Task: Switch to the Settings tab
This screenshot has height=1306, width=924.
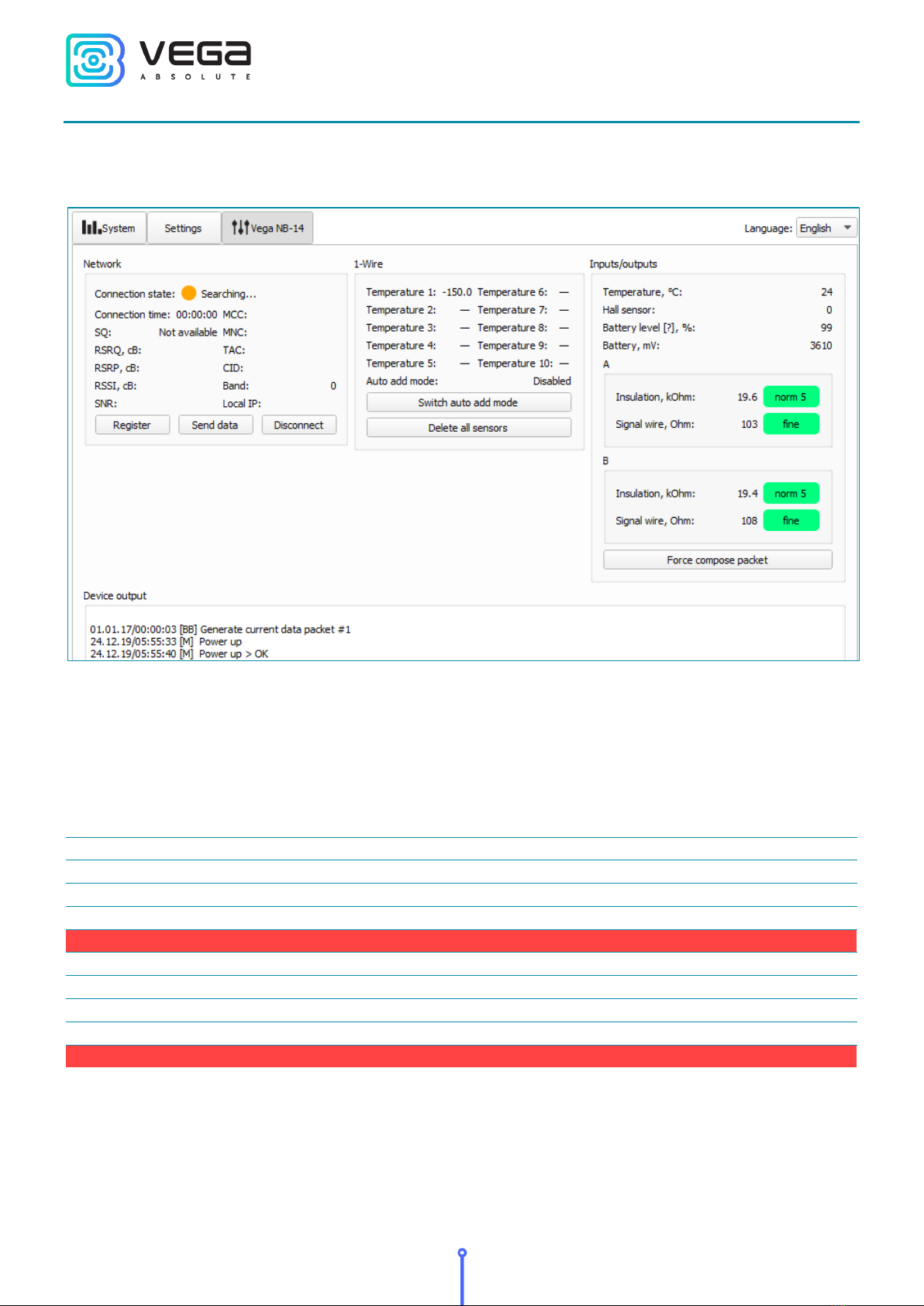Action: 183,228
